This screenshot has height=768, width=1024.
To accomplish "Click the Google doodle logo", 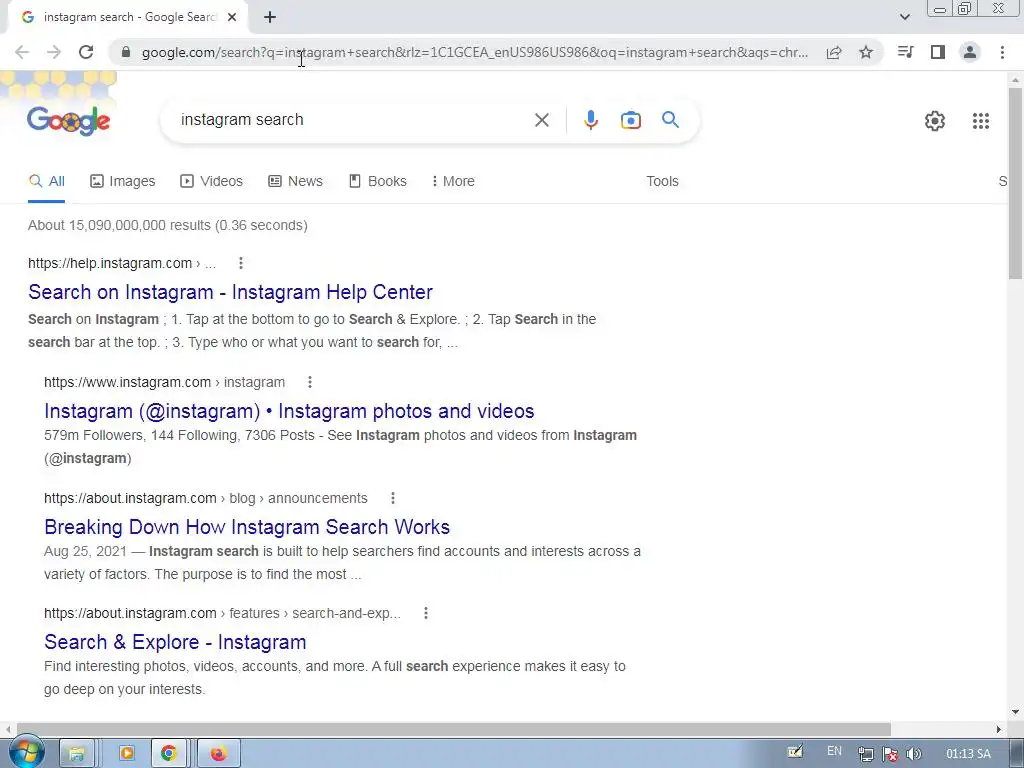I will 69,120.
